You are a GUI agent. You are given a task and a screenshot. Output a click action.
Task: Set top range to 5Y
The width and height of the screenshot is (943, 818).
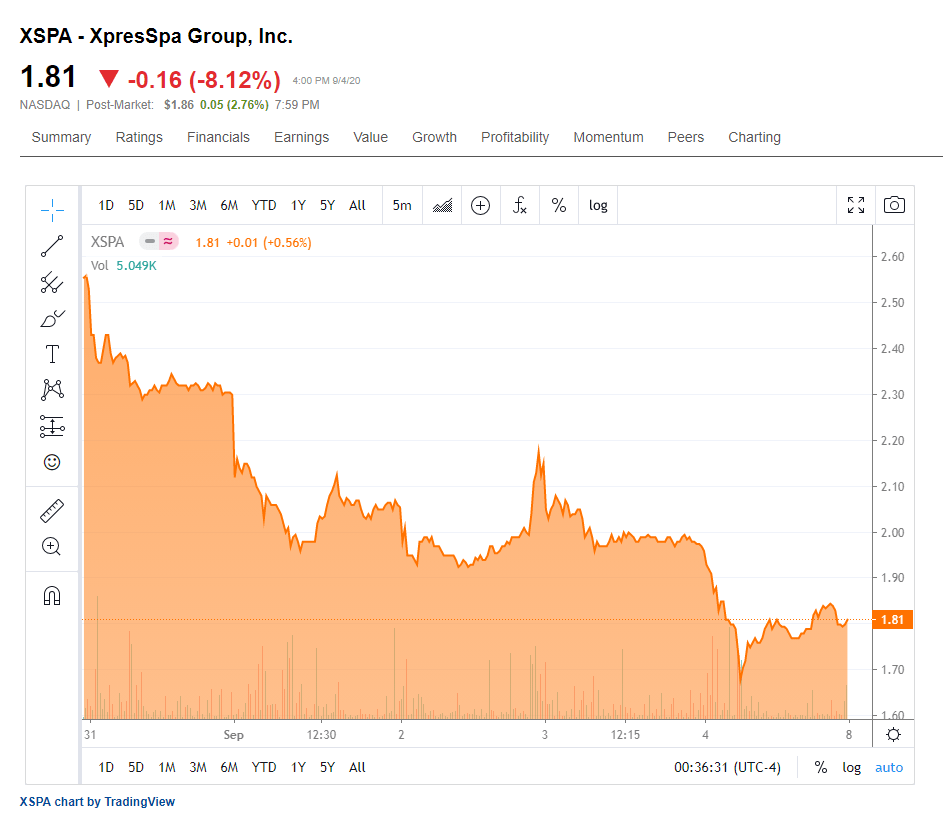pyautogui.click(x=327, y=206)
